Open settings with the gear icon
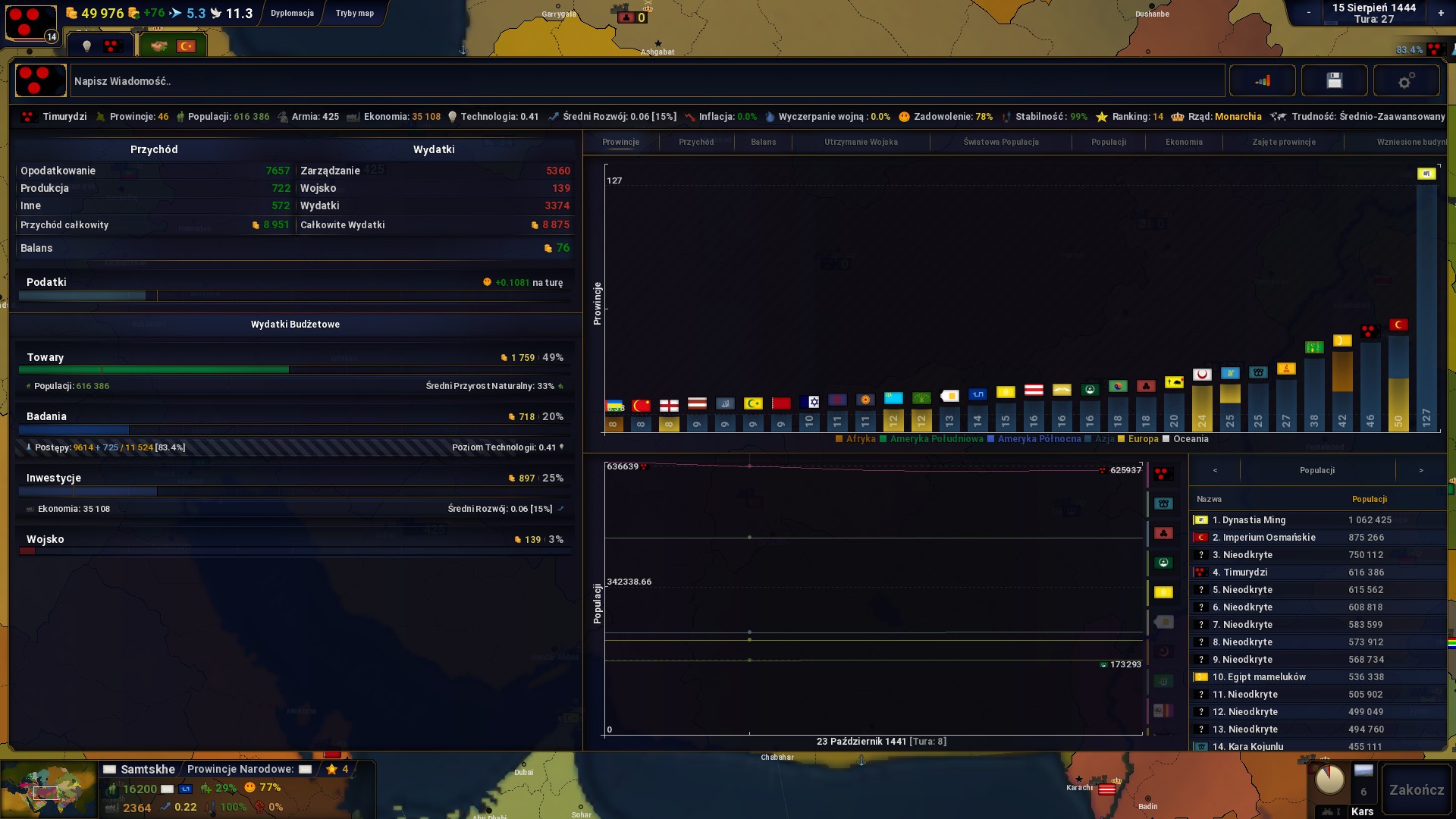Viewport: 1456px width, 819px height. coord(1406,80)
